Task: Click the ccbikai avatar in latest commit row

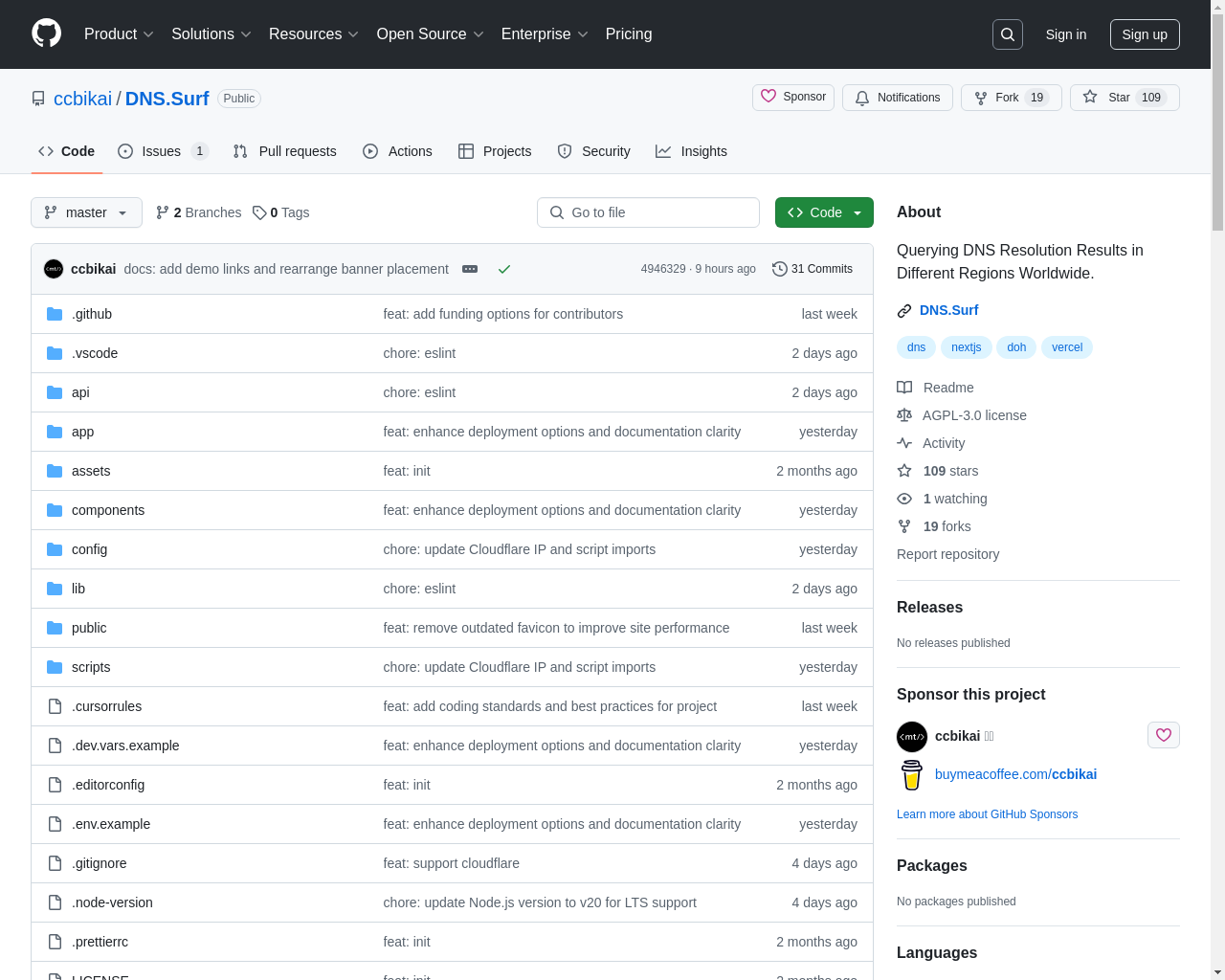Action: (54, 269)
